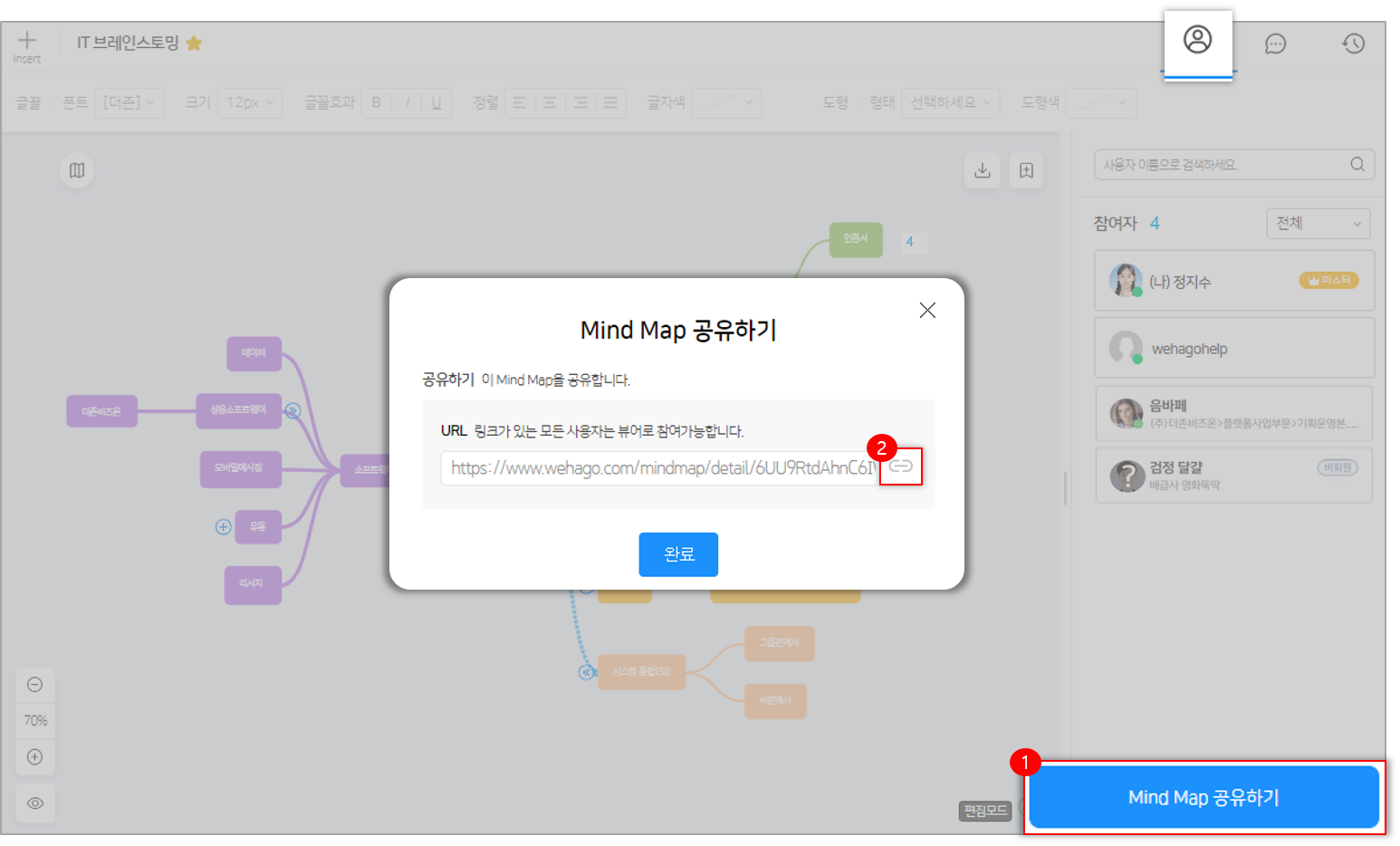1400x846 pixels.
Task: Zoom out with the minus icon
Action: (x=35, y=685)
